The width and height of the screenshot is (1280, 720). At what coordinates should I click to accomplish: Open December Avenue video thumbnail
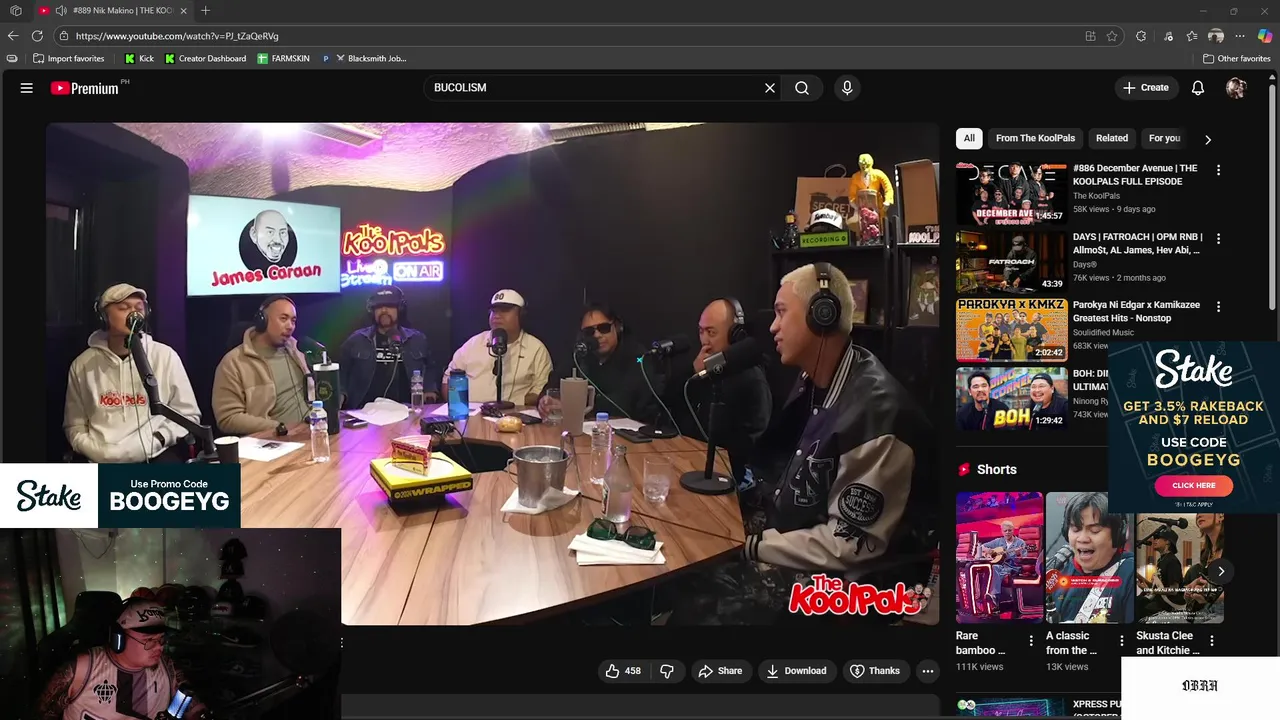1011,194
